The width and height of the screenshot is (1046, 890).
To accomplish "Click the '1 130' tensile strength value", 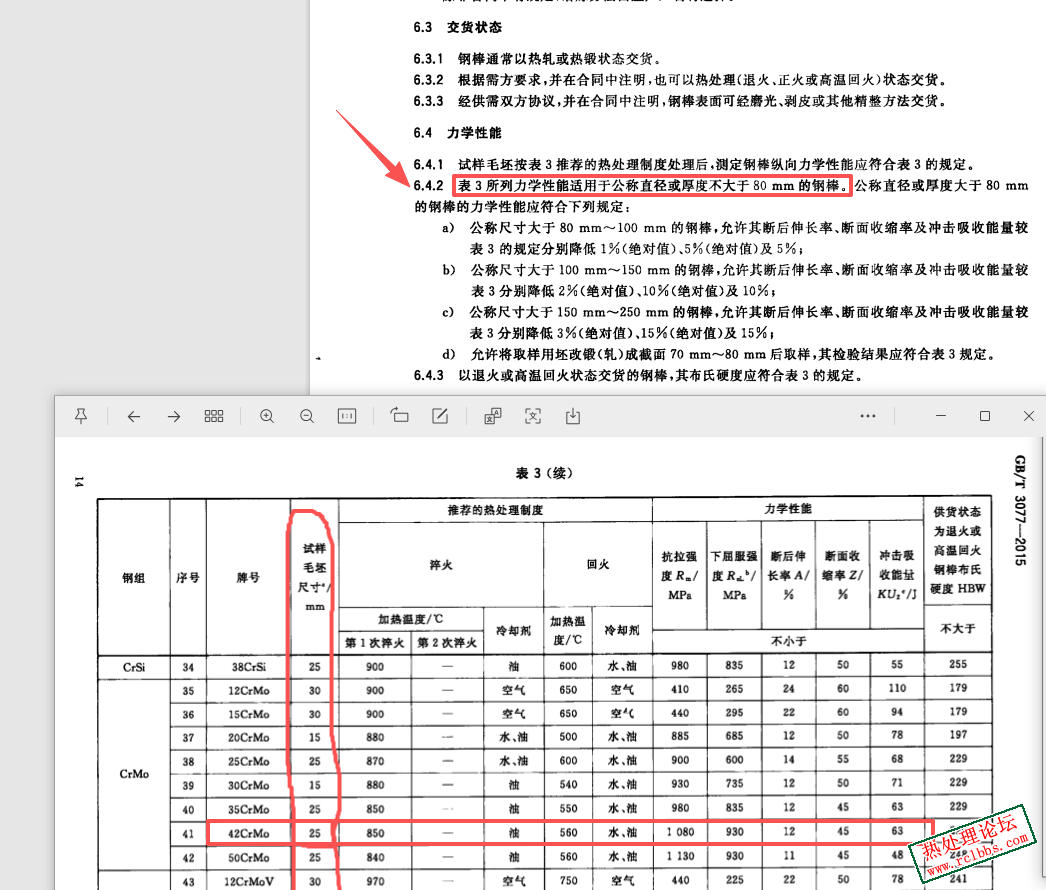I will coord(680,856).
